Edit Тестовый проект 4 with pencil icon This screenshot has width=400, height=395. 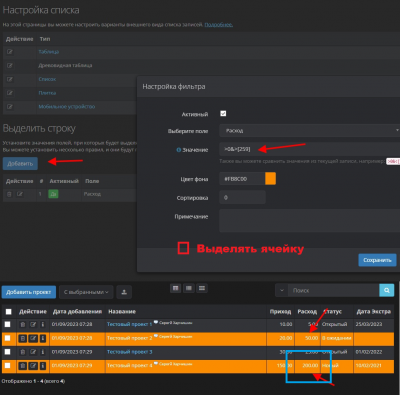point(33,366)
